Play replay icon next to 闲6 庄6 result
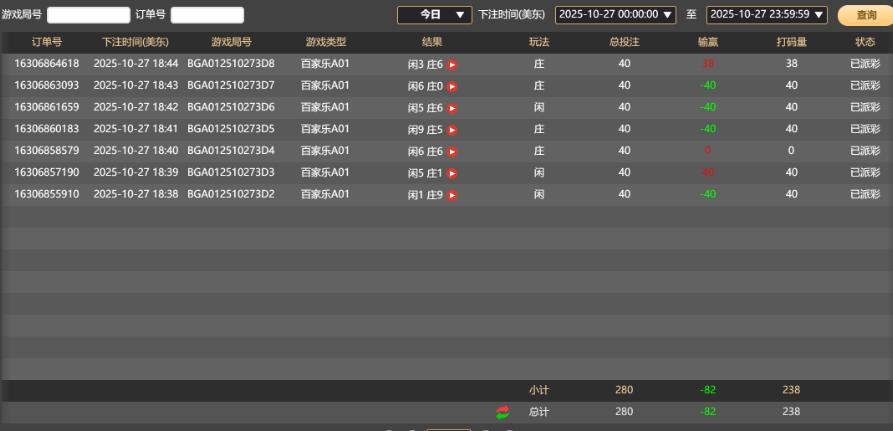Screen dimensions: 893x431 [x=452, y=152]
